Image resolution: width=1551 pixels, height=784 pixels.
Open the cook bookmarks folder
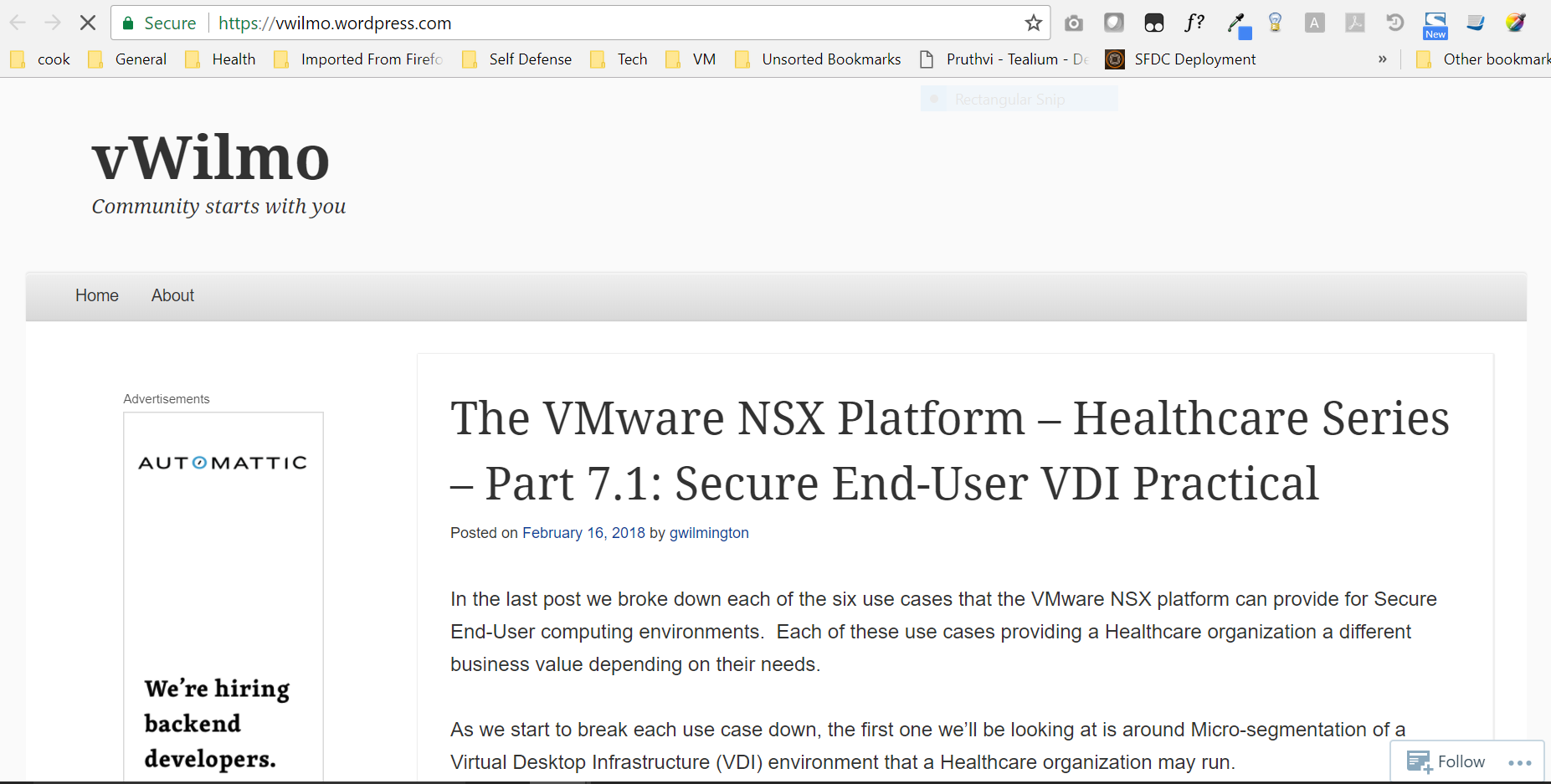coord(39,59)
